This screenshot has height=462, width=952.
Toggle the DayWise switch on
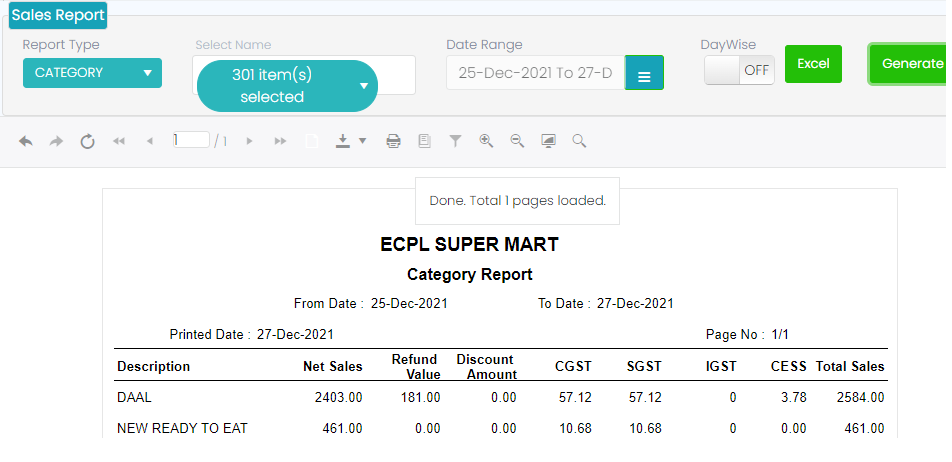(739, 70)
